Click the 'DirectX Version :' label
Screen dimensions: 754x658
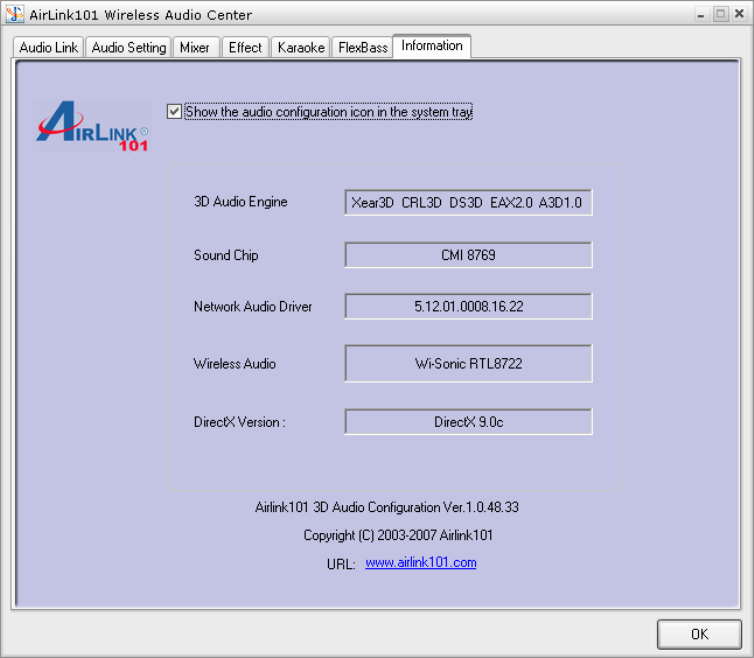click(239, 422)
